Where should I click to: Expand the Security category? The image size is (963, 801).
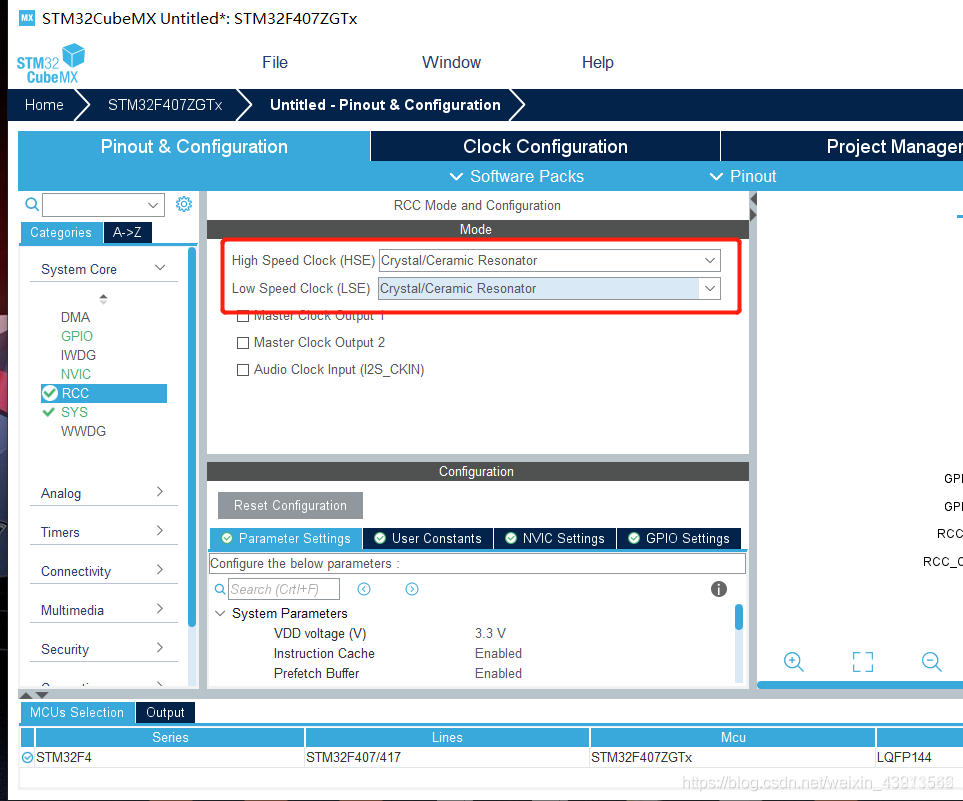[160, 647]
